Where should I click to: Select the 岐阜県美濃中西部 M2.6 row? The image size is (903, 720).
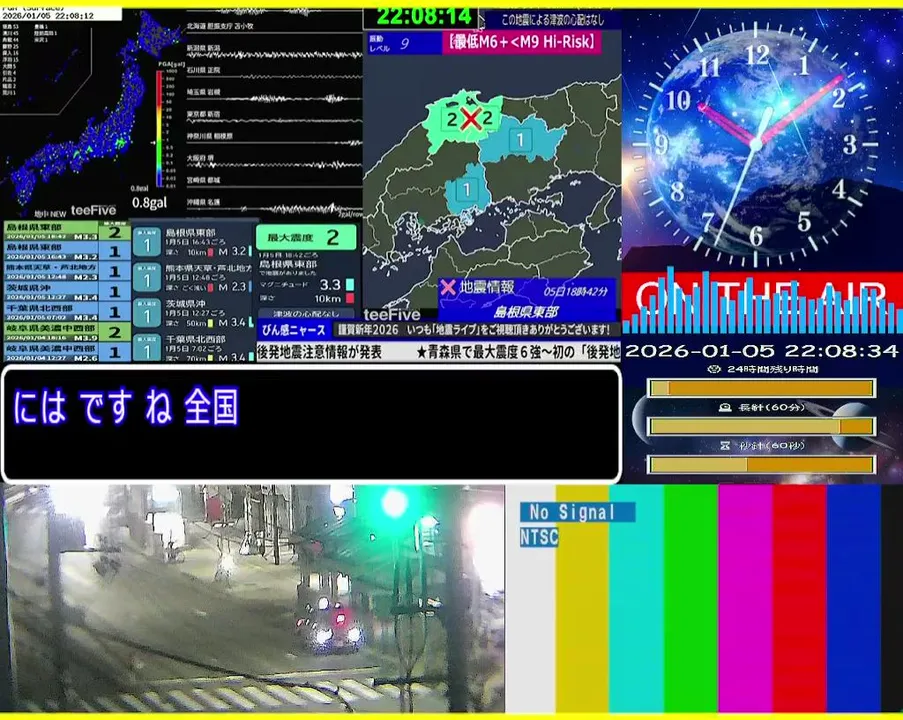(x=67, y=352)
